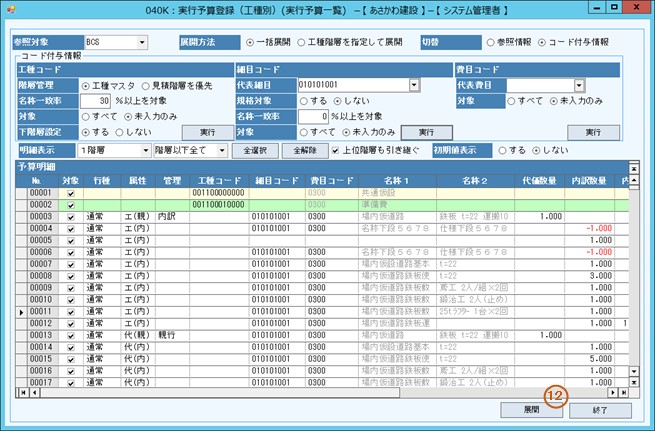Toggle 上位階層も引き継ぐ checkbox
Screen dimensions: 655x431
(x=335, y=149)
